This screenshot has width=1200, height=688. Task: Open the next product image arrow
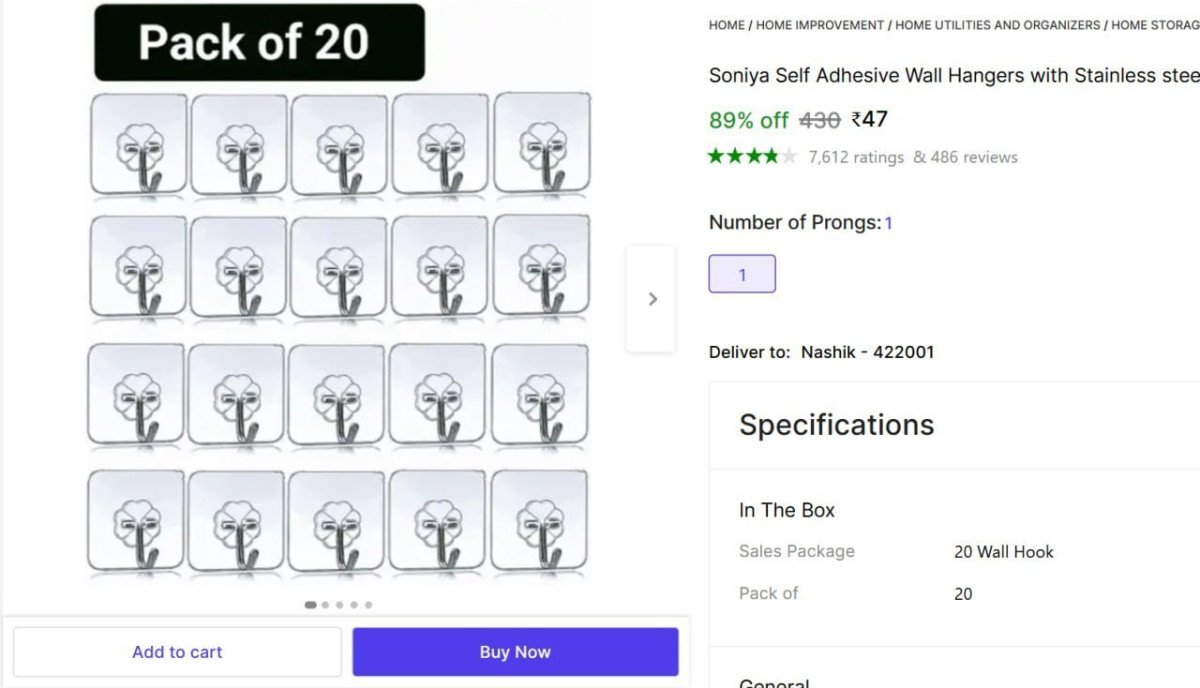point(651,299)
